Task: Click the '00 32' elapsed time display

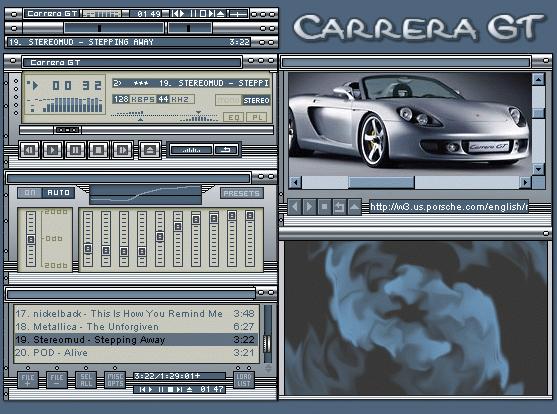Action: (77, 85)
